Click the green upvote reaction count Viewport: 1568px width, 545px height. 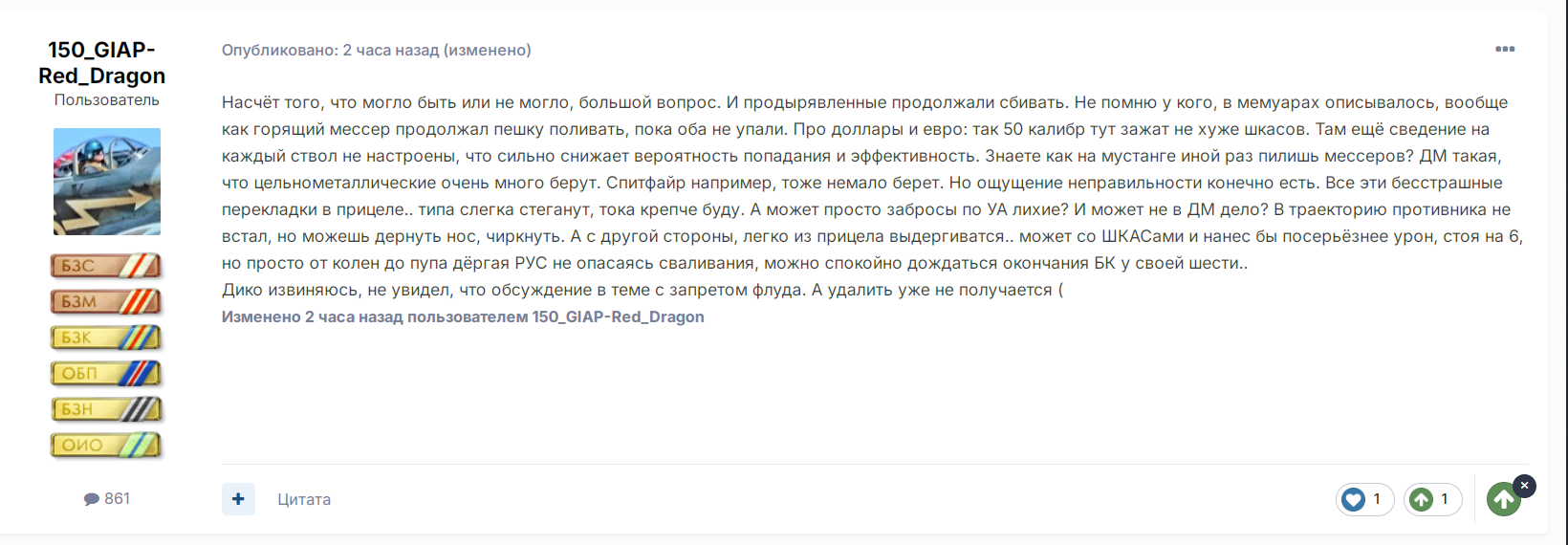[x=1433, y=499]
